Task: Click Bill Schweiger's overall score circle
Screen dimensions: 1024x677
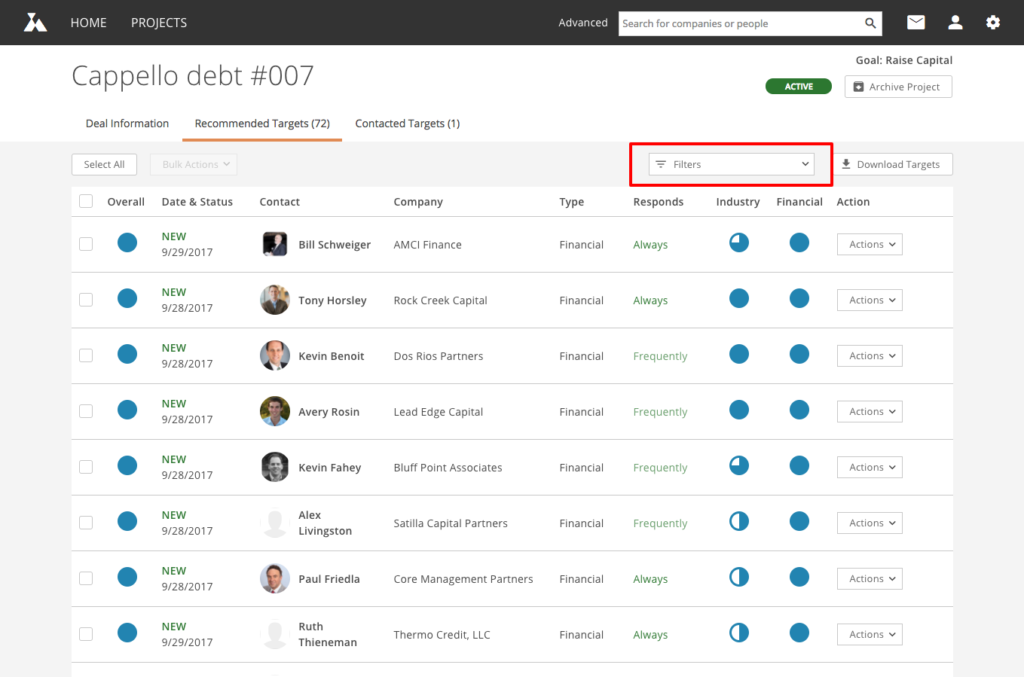Action: coord(127,243)
